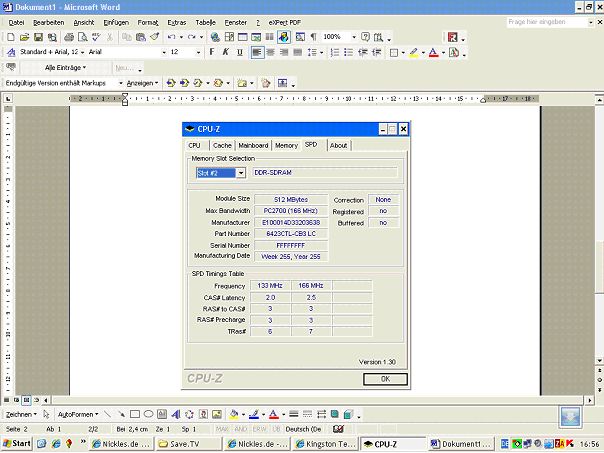The height and width of the screenshot is (453, 604).
Task: Click horizontal scrollbar right arrow
Action: (x=590, y=401)
